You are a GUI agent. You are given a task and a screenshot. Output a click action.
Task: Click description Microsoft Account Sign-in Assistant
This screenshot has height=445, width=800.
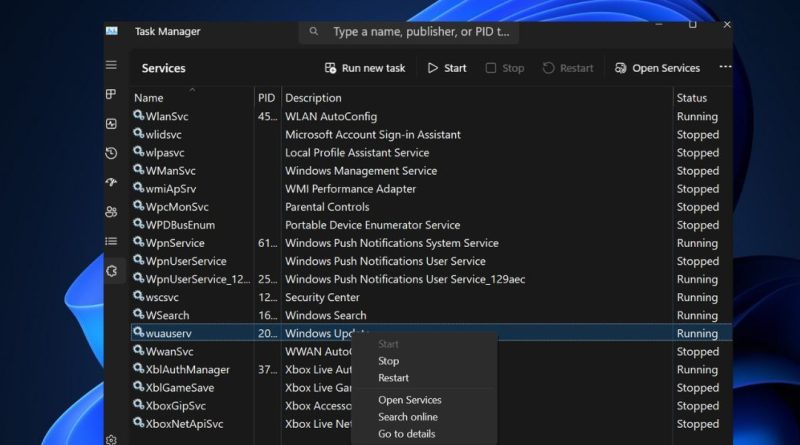[372, 135]
